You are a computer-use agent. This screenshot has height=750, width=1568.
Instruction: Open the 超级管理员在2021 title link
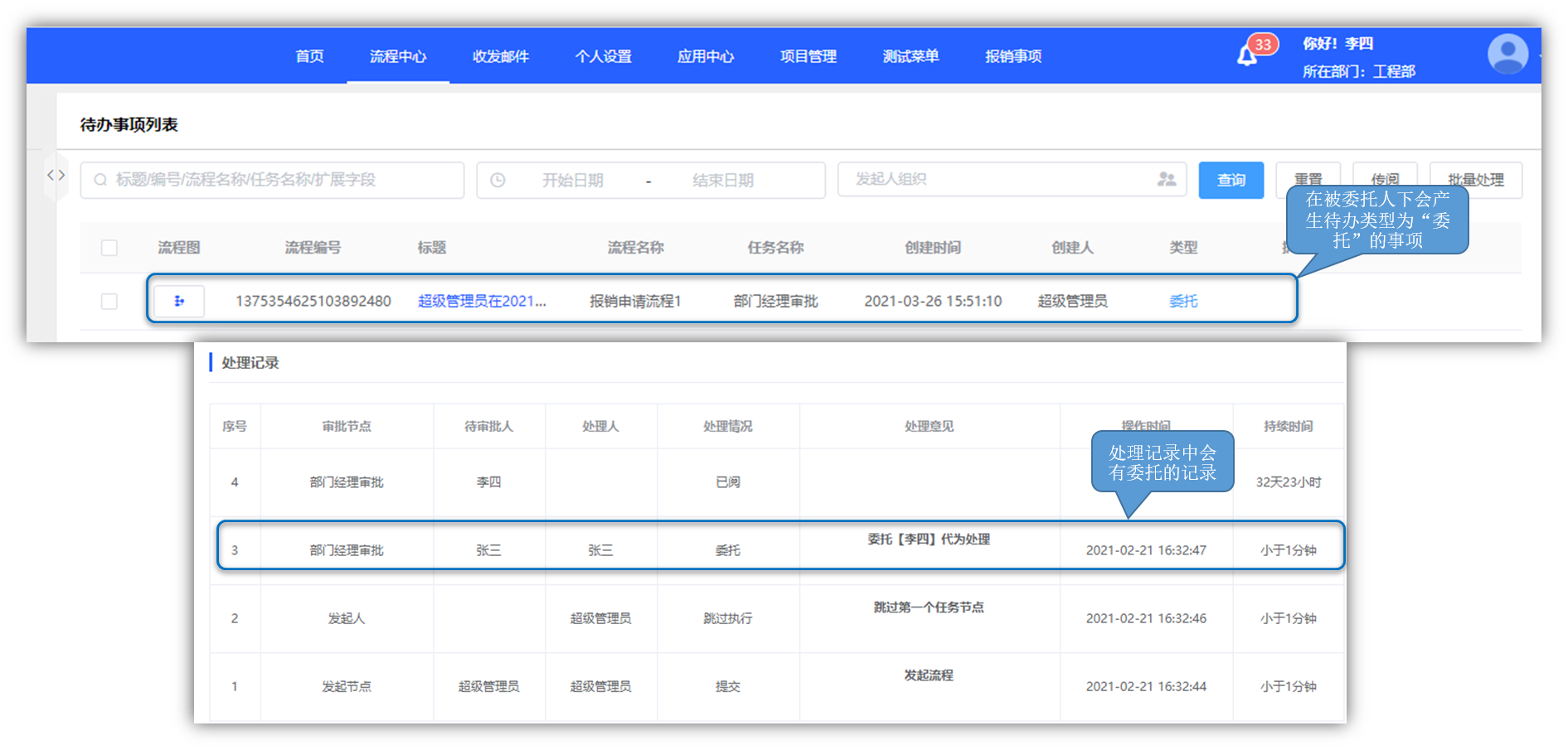click(482, 301)
